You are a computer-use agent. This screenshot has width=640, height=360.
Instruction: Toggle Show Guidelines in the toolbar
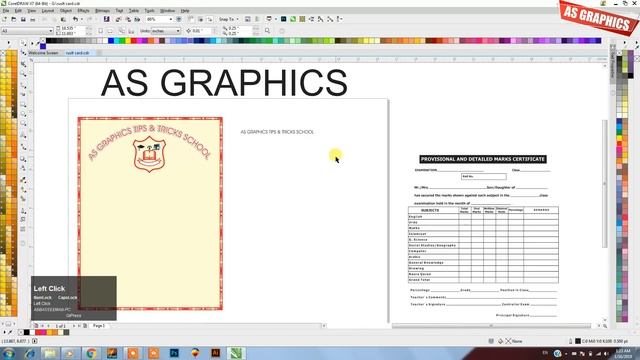pos(209,19)
